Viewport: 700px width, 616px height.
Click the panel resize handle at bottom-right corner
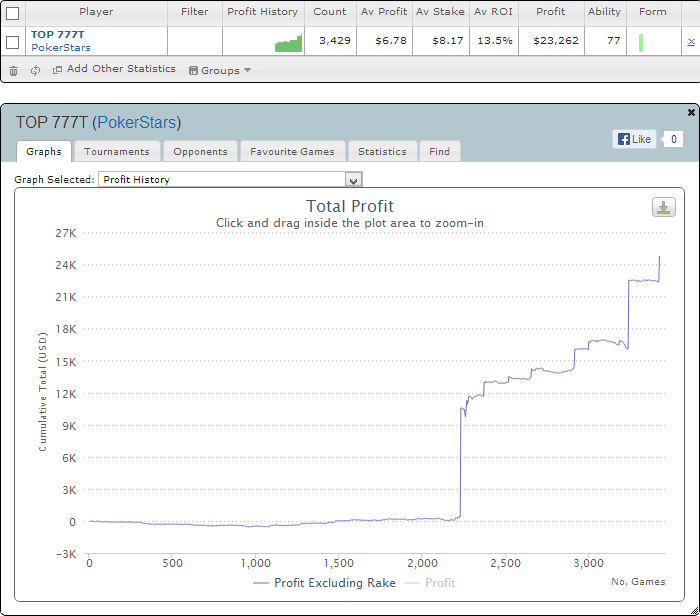694,611
